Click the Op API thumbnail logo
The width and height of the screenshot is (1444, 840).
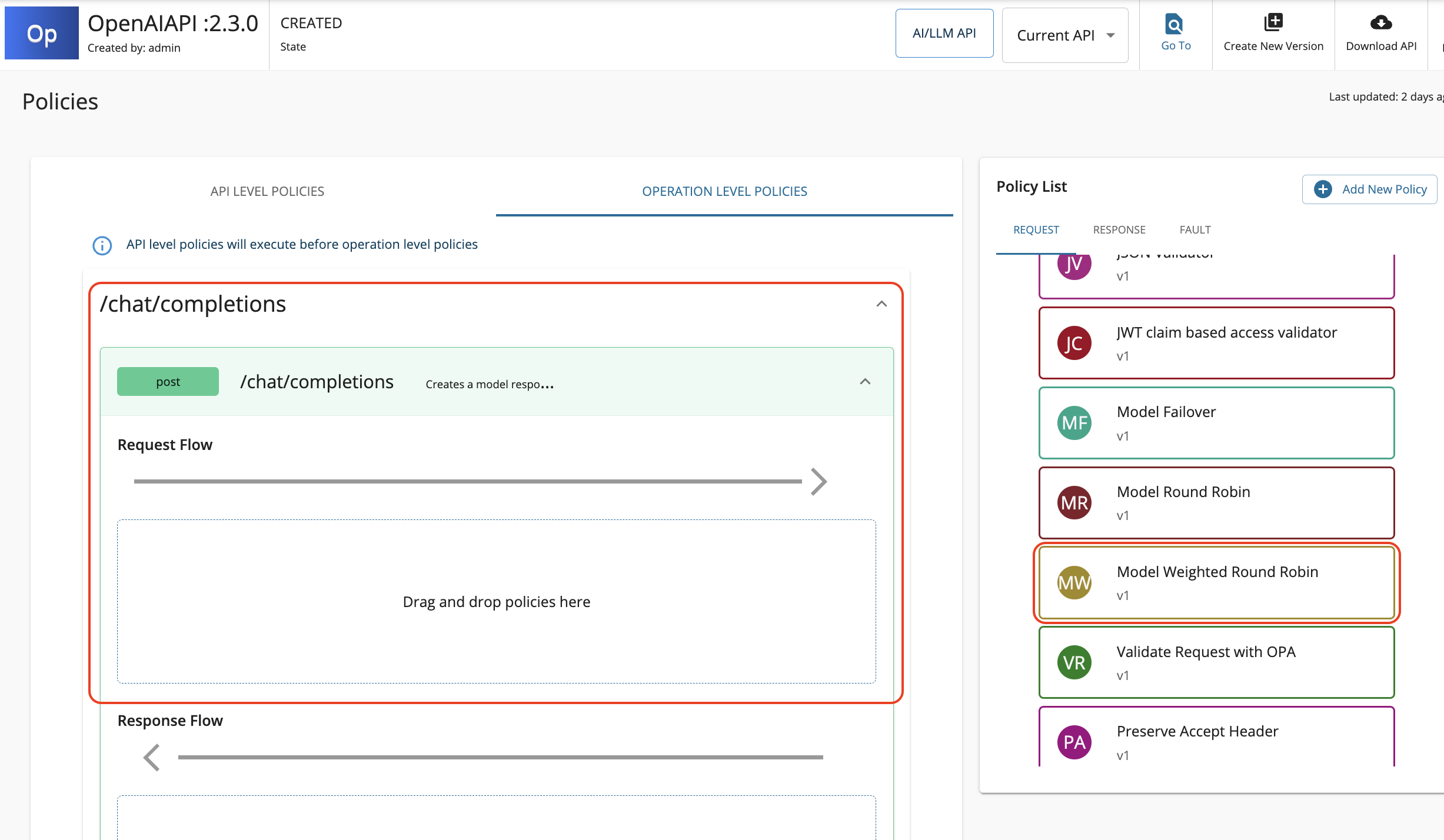tap(42, 34)
